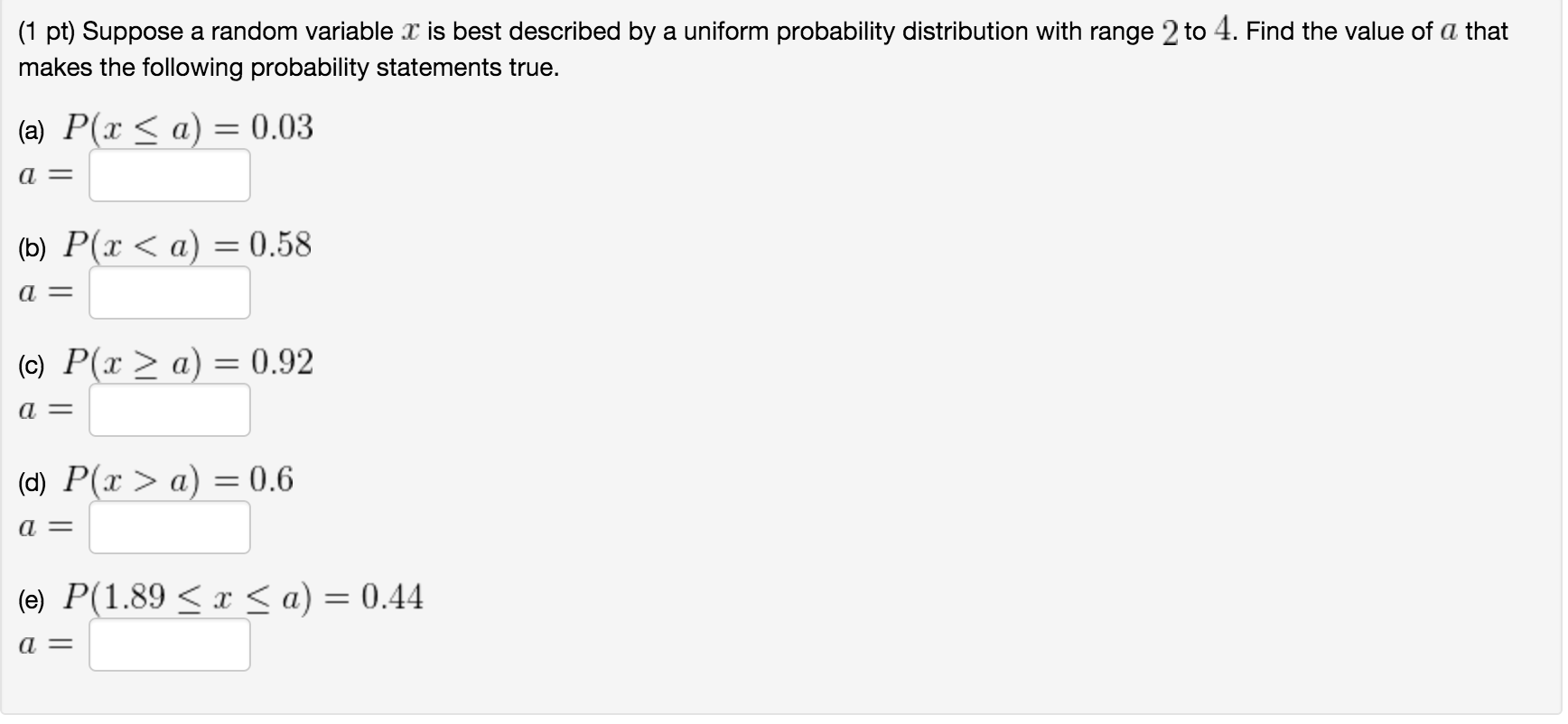Click the formula P(x < a) = 0.58
The image size is (1568, 724).
point(187,246)
